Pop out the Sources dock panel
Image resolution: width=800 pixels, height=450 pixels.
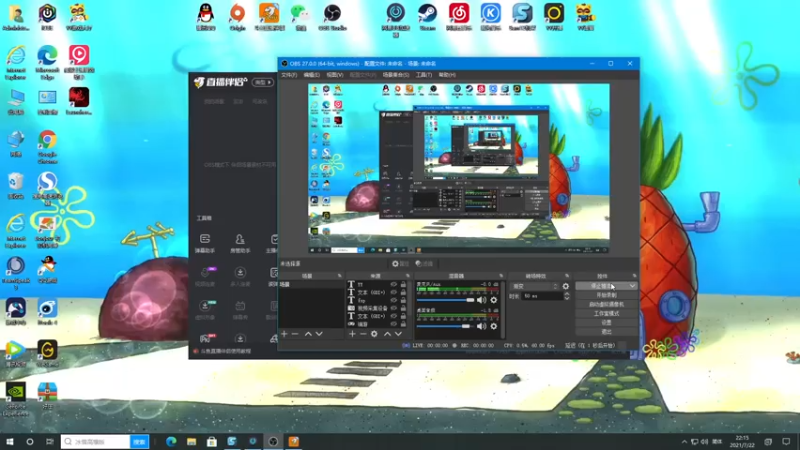tap(407, 276)
